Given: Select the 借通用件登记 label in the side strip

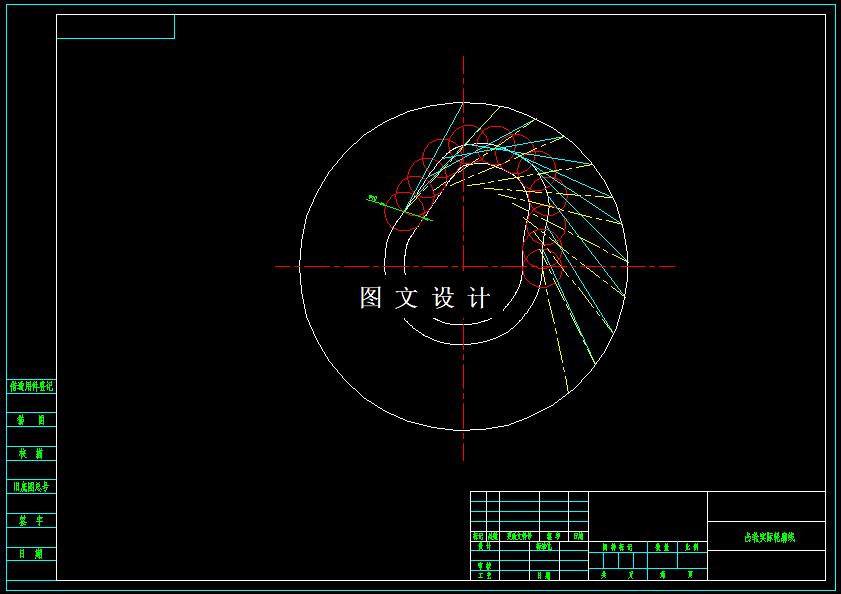Looking at the screenshot, I should click(31, 386).
